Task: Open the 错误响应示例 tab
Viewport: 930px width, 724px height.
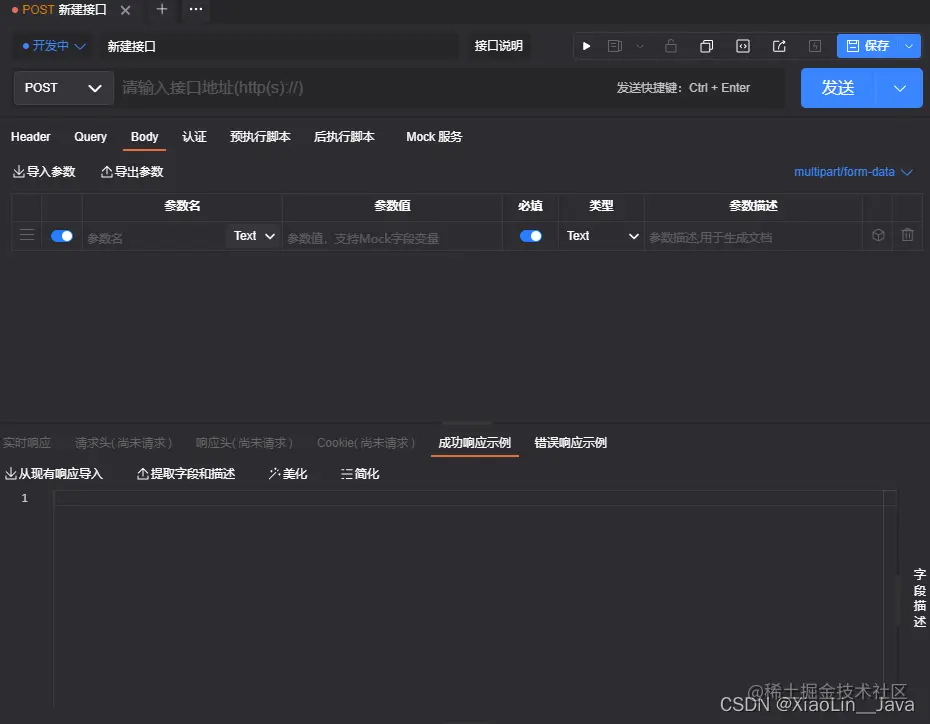Action: click(569, 442)
